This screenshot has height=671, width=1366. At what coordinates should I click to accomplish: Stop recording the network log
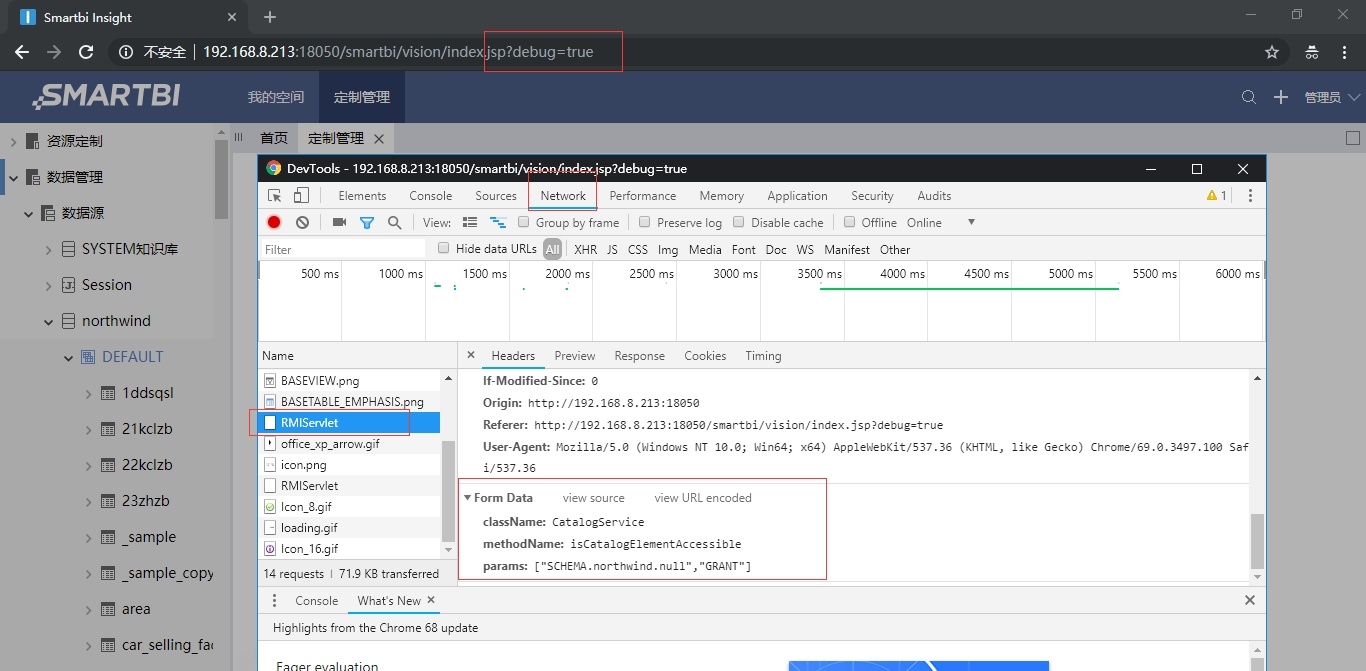pyautogui.click(x=274, y=222)
